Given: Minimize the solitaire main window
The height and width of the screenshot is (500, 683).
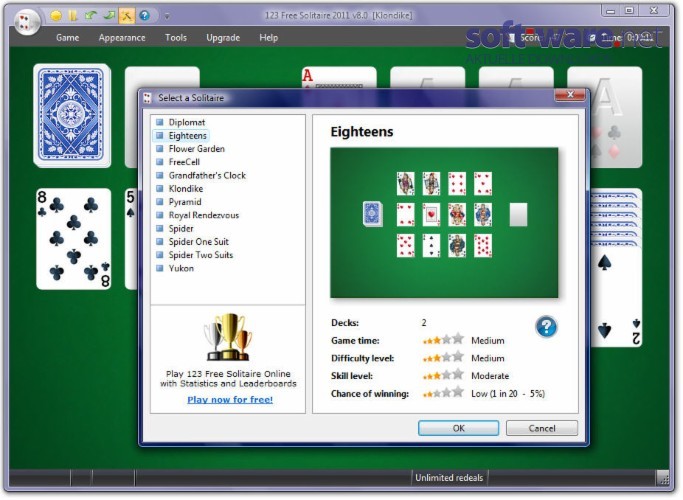Looking at the screenshot, I should coord(611,10).
